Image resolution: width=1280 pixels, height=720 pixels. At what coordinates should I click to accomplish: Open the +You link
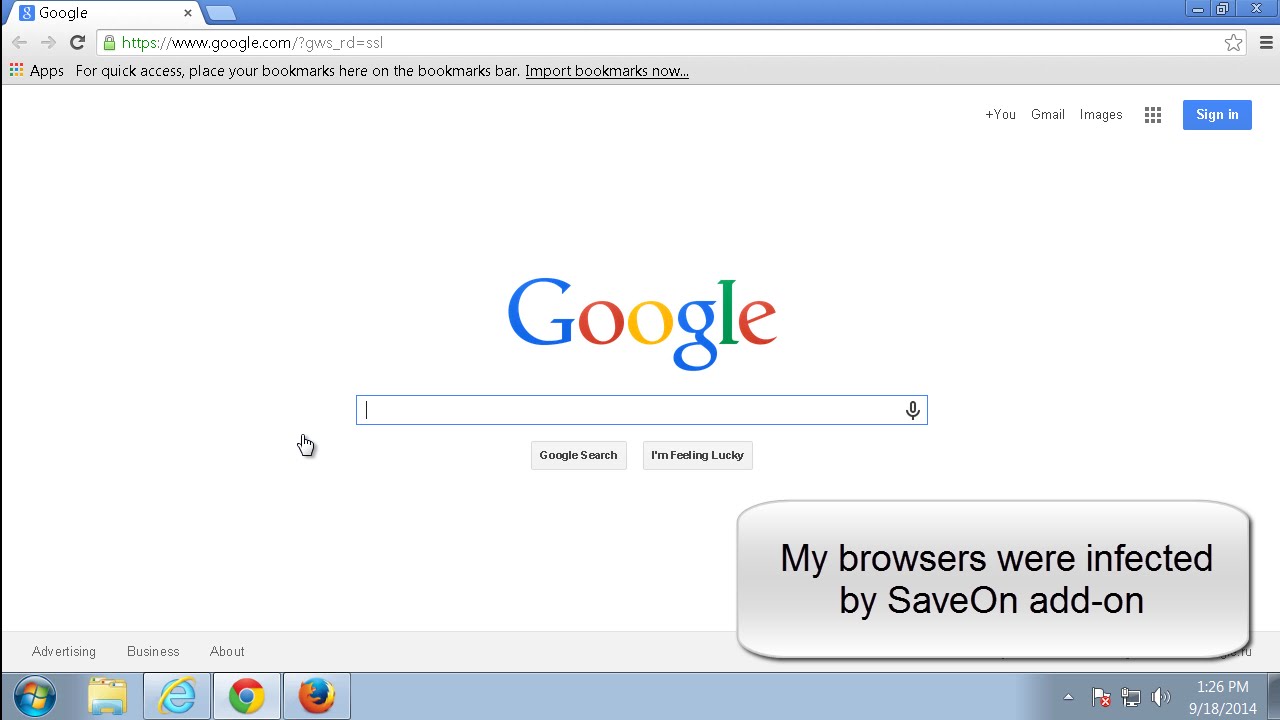coord(1000,115)
